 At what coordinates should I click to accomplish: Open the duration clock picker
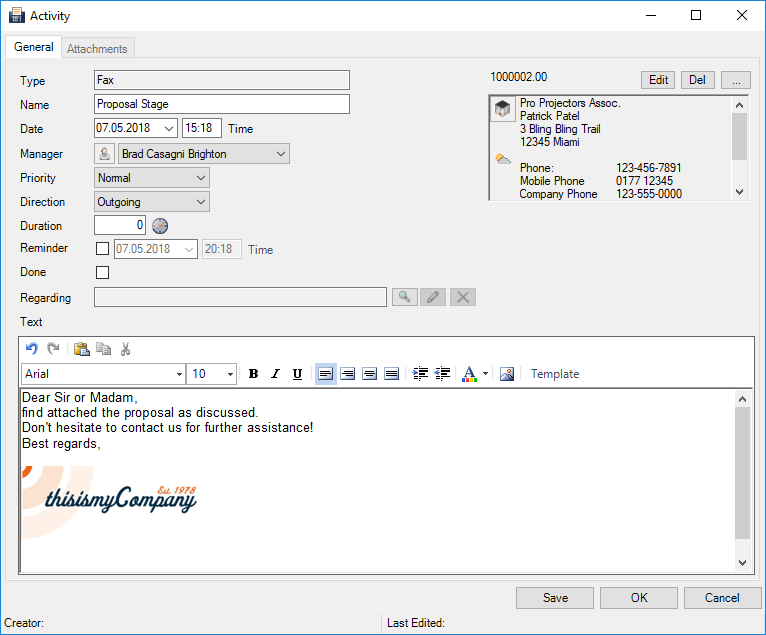(159, 226)
